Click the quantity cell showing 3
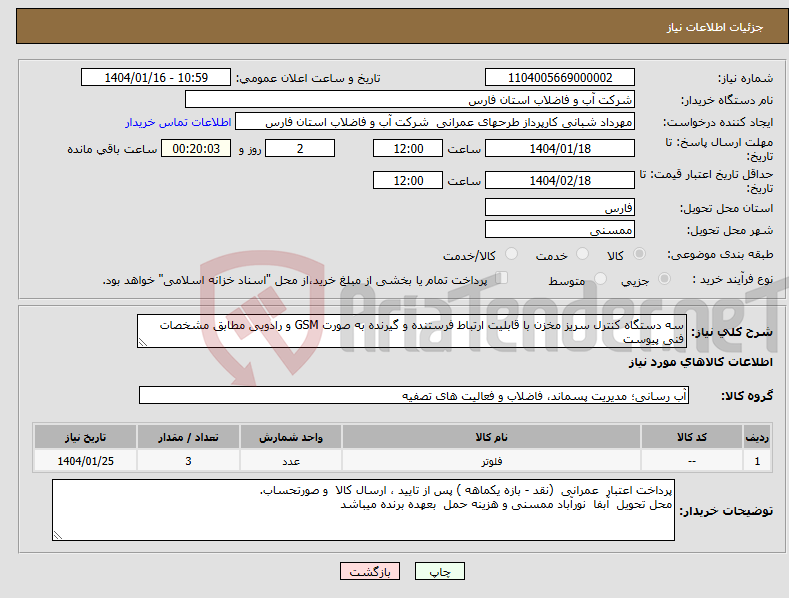 click(x=188, y=461)
